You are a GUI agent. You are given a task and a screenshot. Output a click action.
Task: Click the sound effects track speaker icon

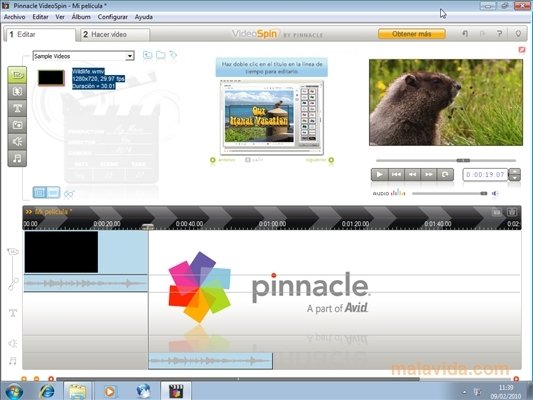pyautogui.click(x=13, y=343)
